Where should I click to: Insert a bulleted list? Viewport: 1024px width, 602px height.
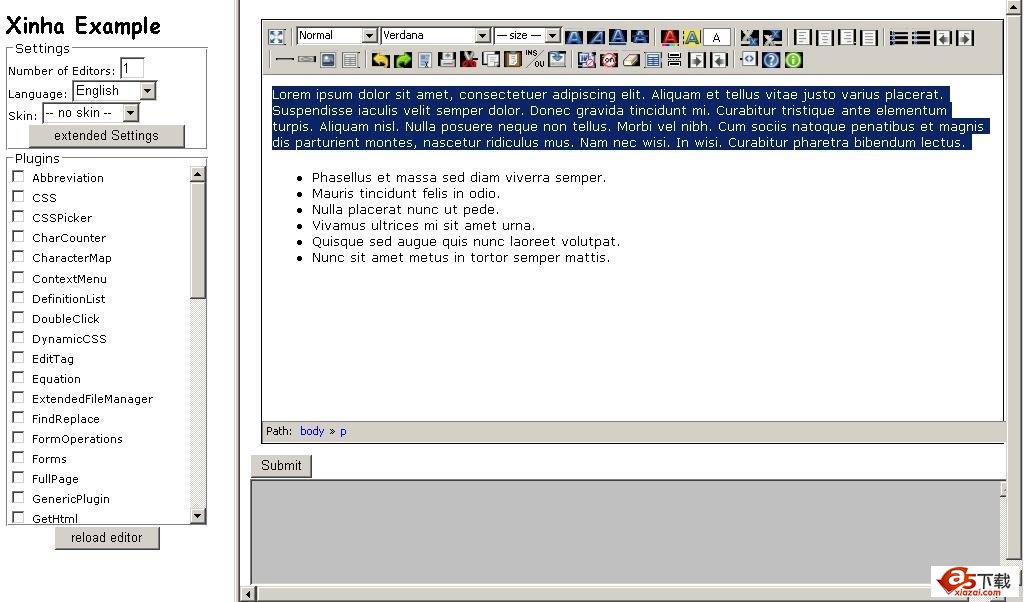pos(921,37)
